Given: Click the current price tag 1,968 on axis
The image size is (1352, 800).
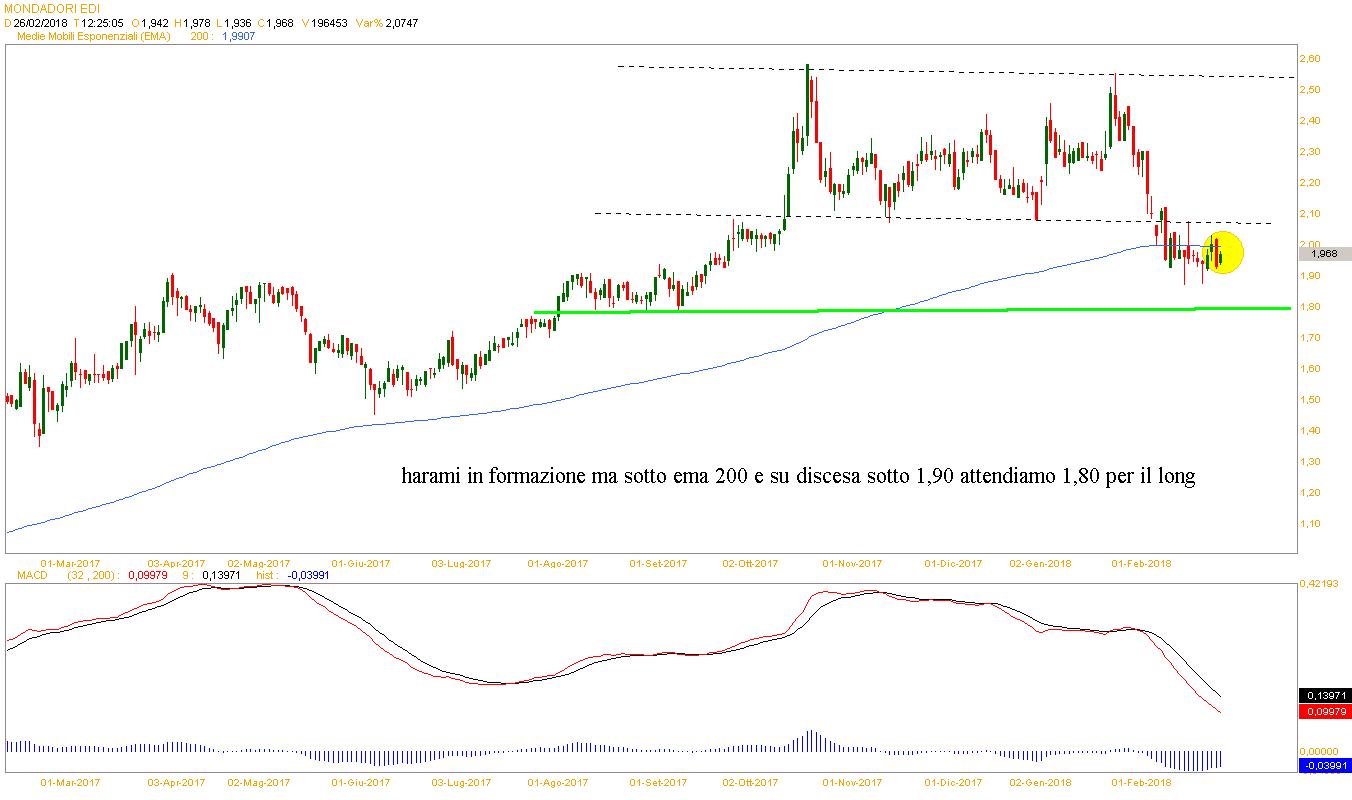Looking at the screenshot, I should click(1323, 254).
